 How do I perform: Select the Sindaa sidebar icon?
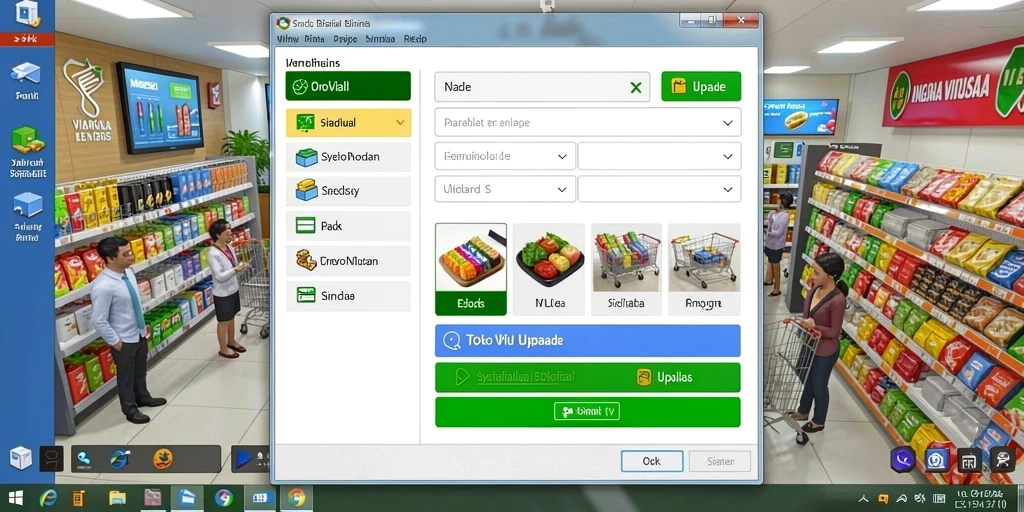tap(306, 295)
